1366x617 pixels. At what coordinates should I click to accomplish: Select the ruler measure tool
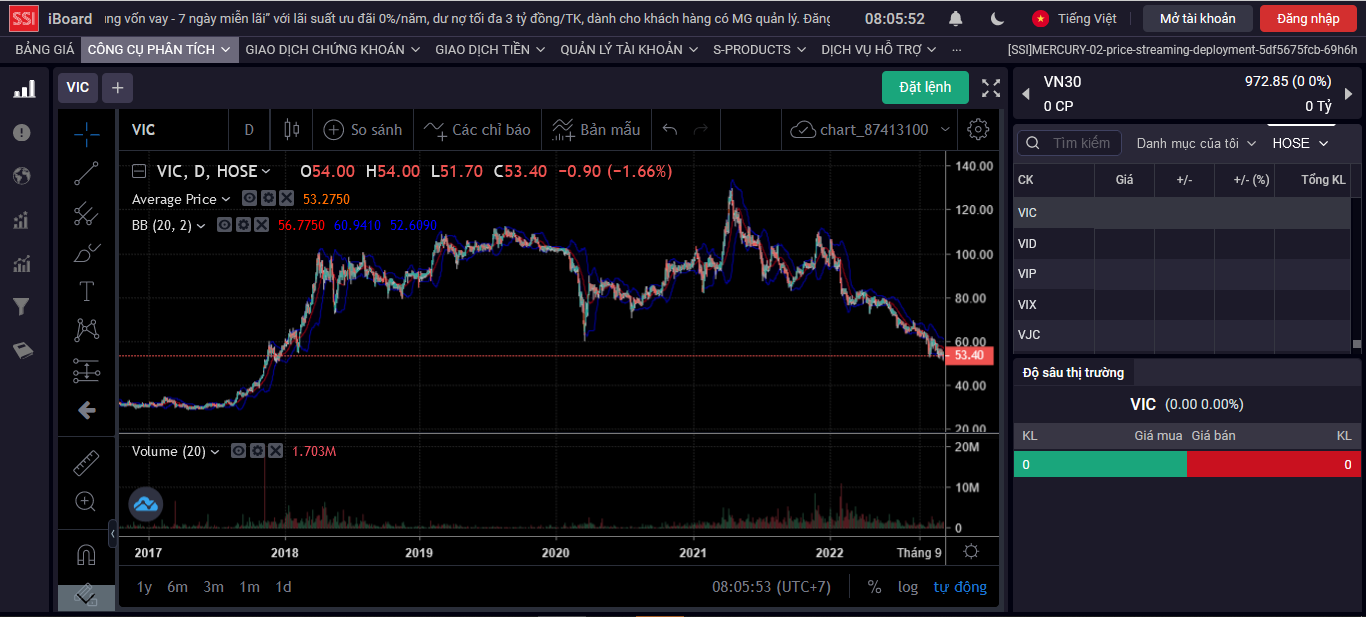tap(87, 463)
